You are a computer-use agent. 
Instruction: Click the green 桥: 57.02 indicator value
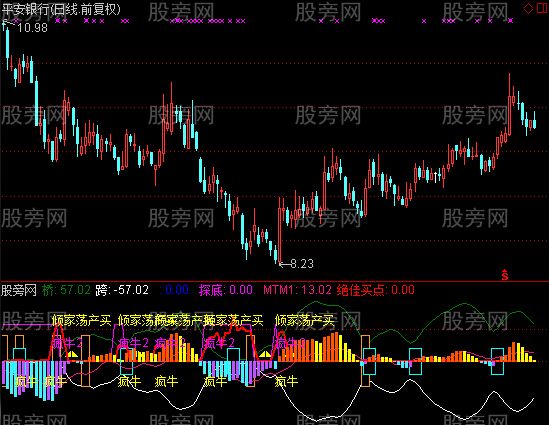67,290
